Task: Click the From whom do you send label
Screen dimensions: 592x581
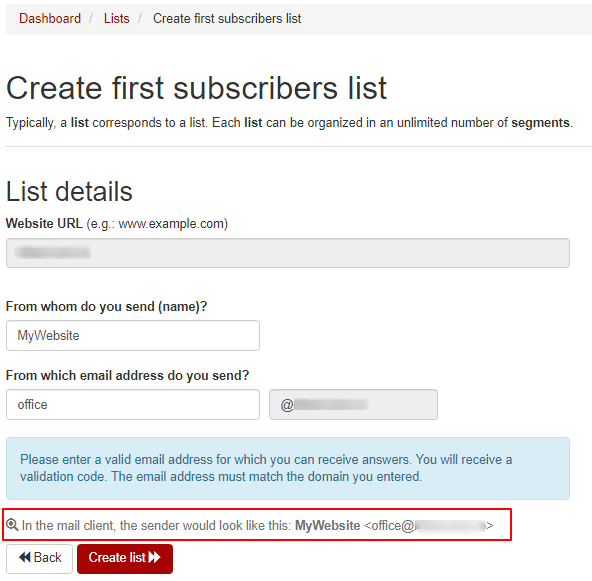Action: [106, 307]
